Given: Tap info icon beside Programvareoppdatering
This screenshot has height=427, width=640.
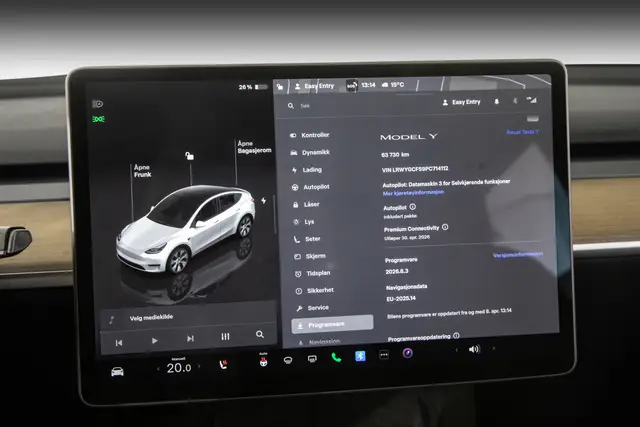Looking at the screenshot, I should [x=456, y=336].
